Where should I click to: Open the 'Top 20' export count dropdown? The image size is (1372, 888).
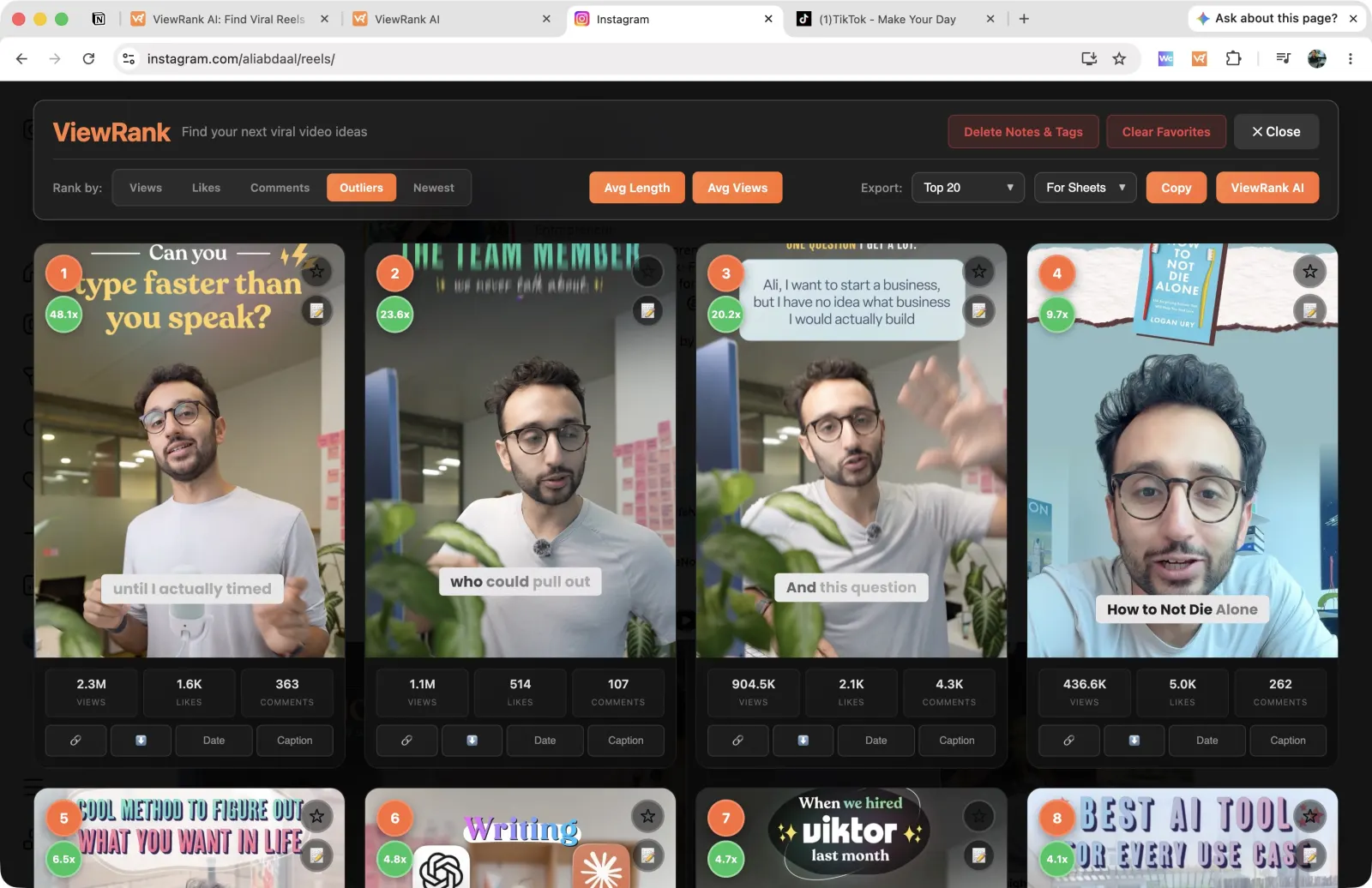click(x=968, y=188)
